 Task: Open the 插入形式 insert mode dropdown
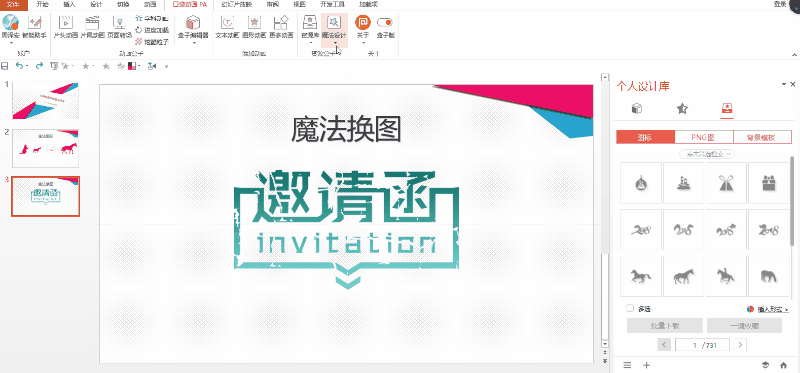pyautogui.click(x=773, y=309)
